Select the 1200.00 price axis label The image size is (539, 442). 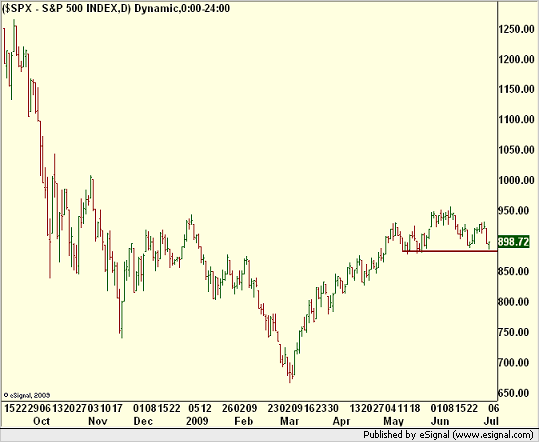click(x=517, y=59)
